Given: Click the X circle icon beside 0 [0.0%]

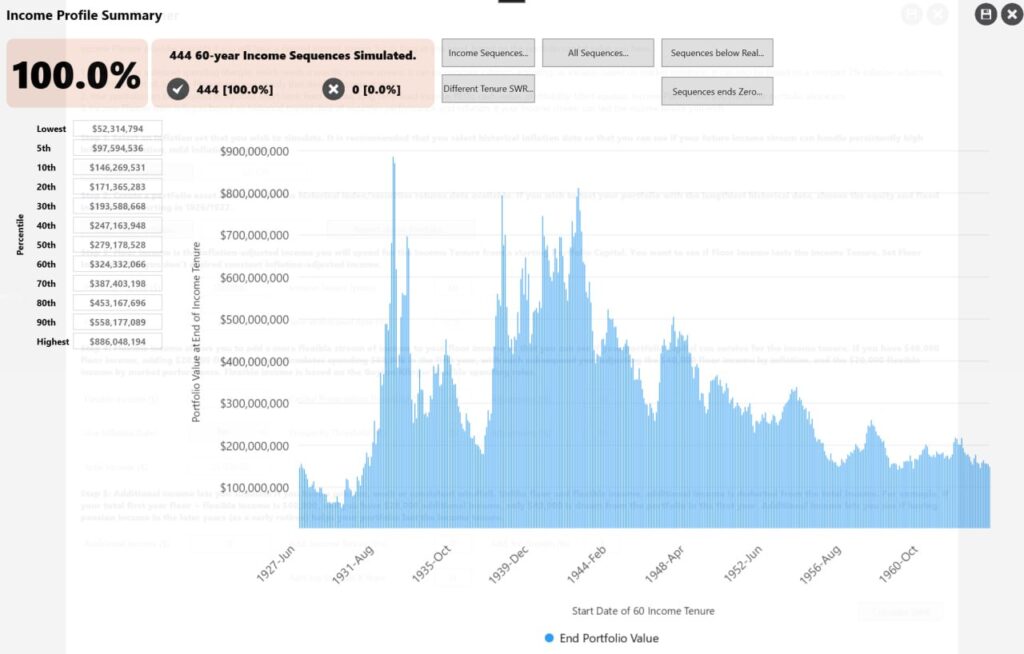Looking at the screenshot, I should pos(333,91).
